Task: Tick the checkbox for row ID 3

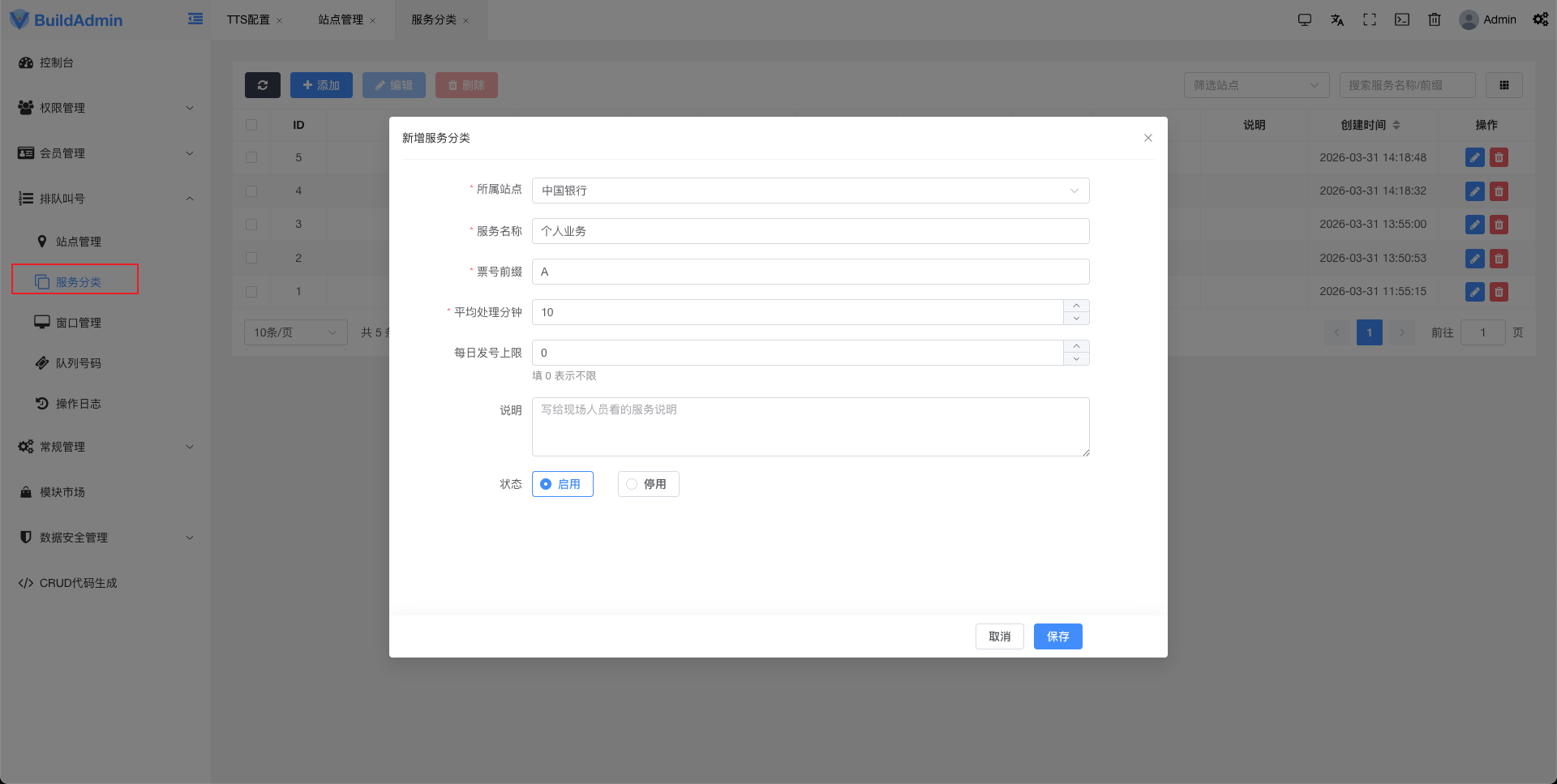Action: tap(251, 225)
